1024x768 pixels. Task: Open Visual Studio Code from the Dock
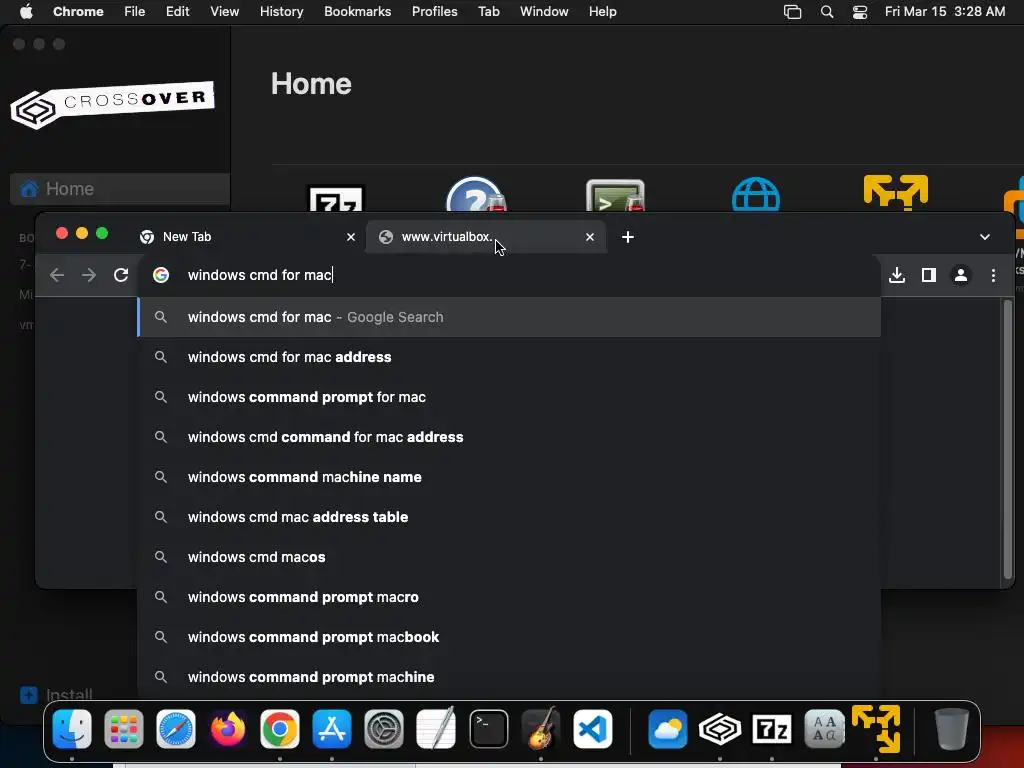pyautogui.click(x=593, y=729)
